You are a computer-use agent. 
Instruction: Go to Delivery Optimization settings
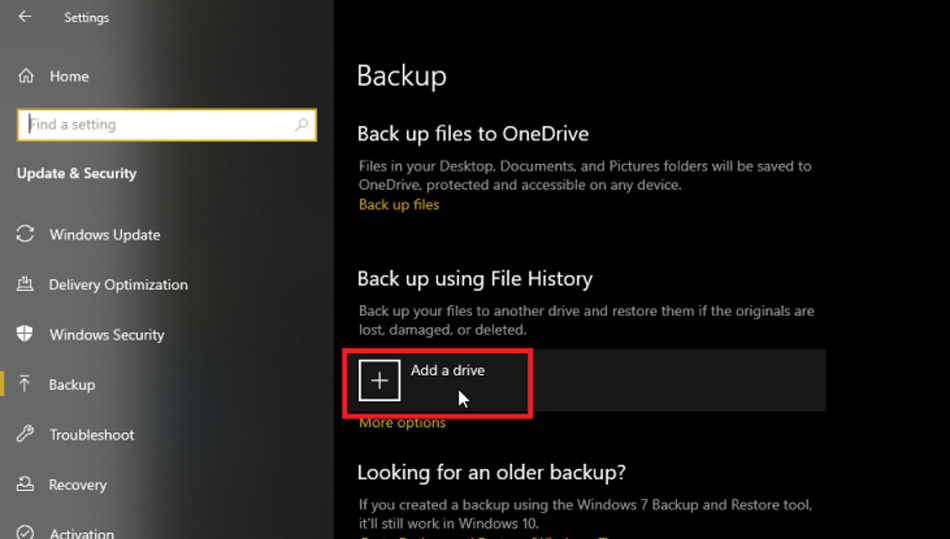[118, 285]
